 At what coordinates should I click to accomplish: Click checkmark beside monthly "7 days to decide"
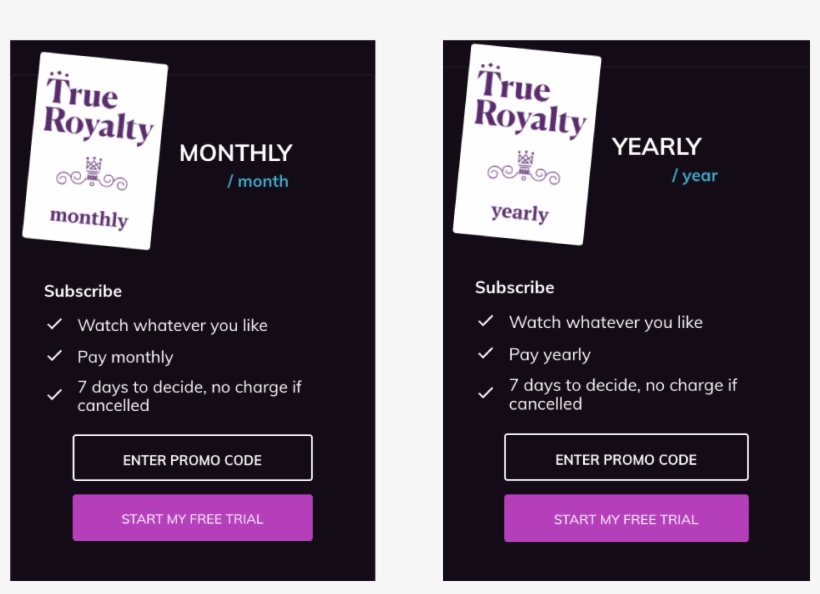pyautogui.click(x=55, y=395)
